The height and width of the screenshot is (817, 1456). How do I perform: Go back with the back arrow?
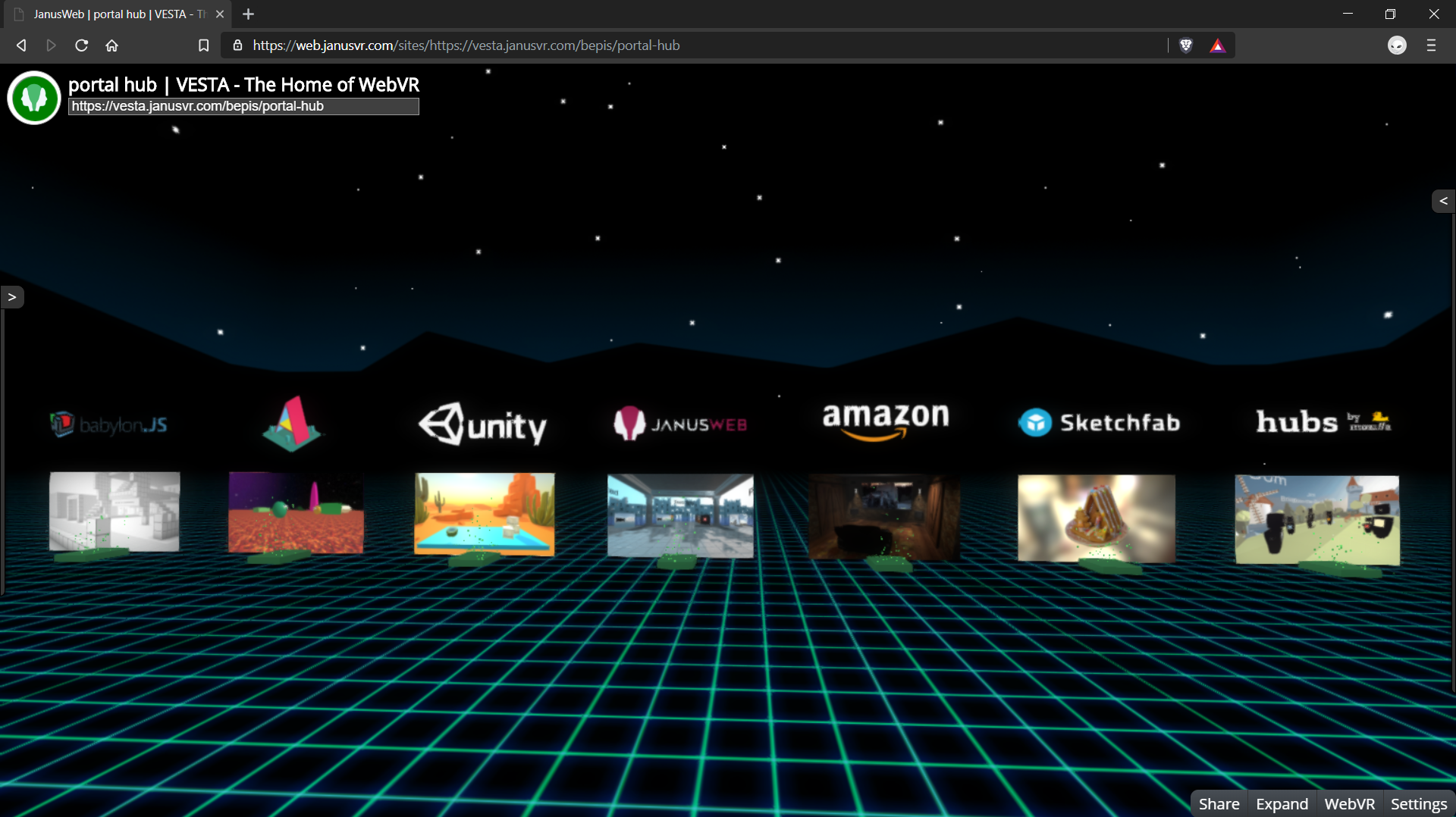(21, 45)
